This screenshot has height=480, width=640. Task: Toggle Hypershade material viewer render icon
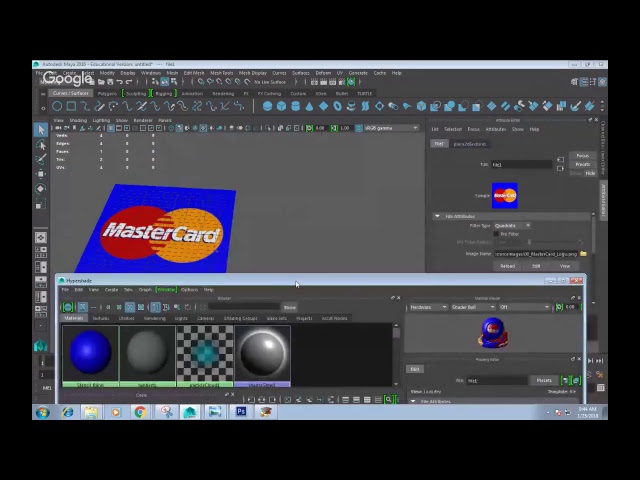[559, 307]
